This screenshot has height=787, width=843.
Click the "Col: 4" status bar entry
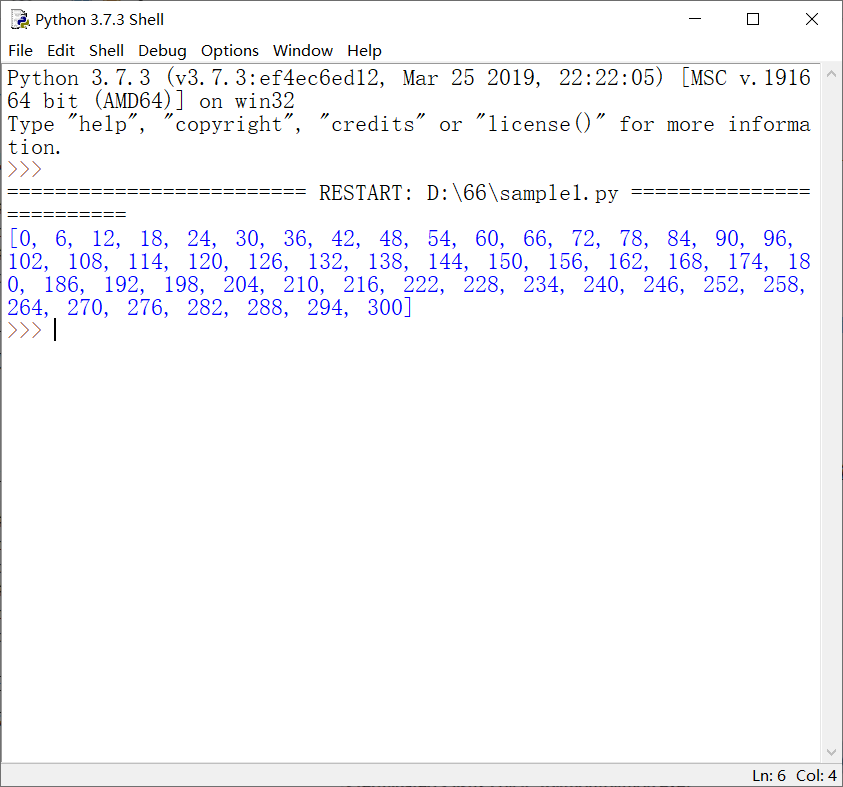tap(816, 776)
